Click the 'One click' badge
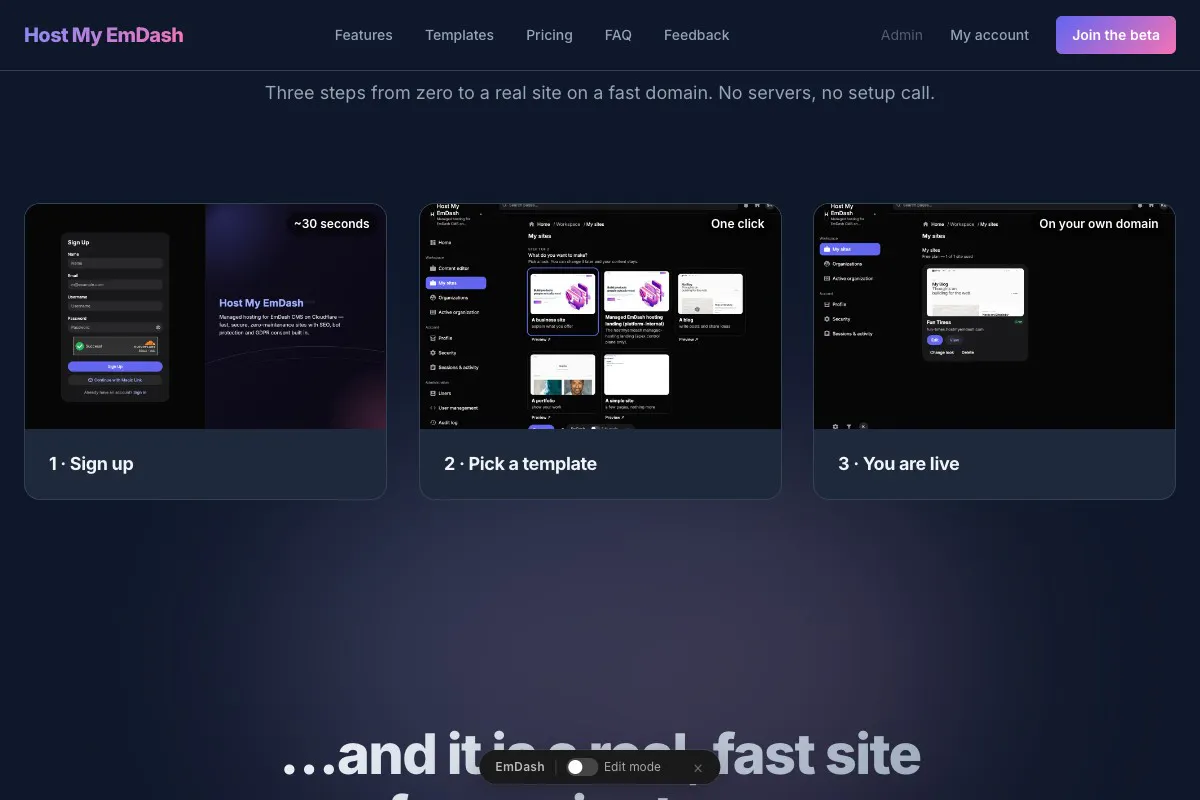Screen dimensions: 1200x800 click(x=737, y=224)
